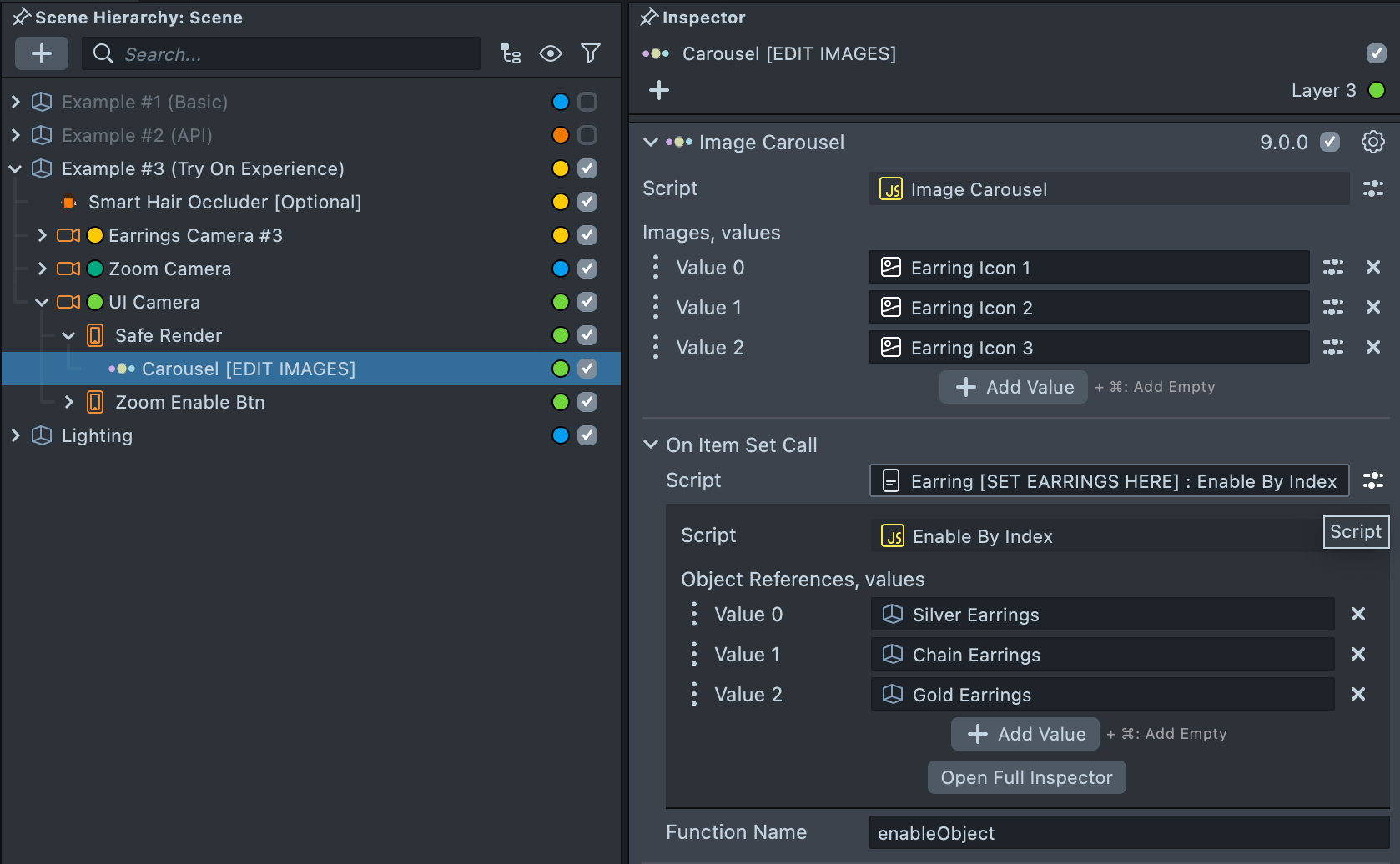Select Zoom Enable Btn in hierarchy
This screenshot has height=864, width=1400.
pyautogui.click(x=189, y=402)
